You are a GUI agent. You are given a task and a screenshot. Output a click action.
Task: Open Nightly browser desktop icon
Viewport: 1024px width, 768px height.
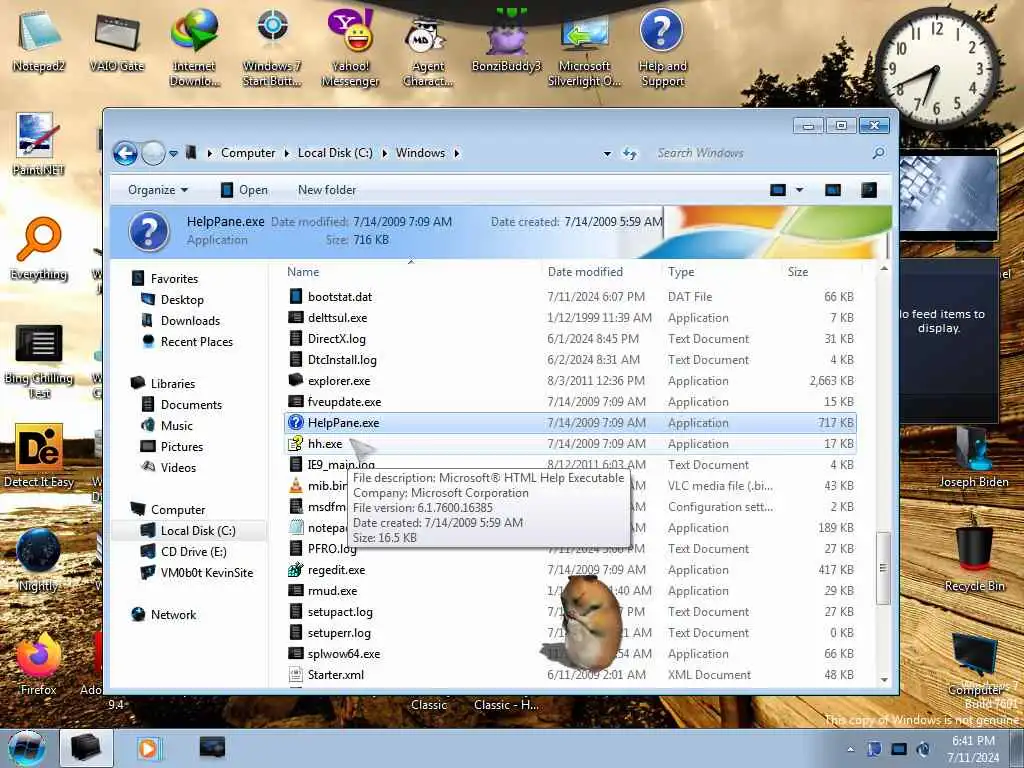pos(39,561)
